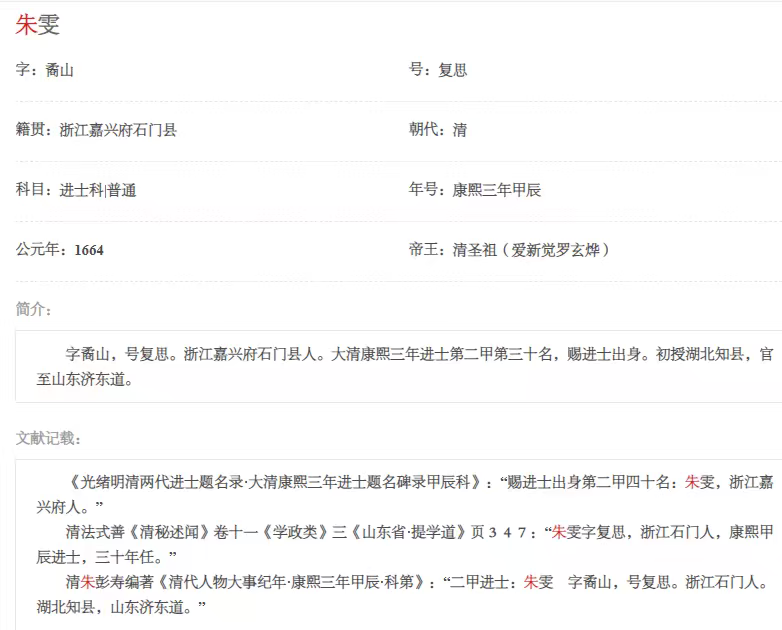
Task: Click the 号：复思 art name field
Action: 438,70
